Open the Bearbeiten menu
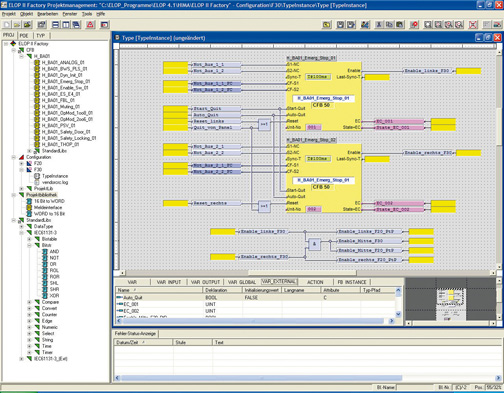The image size is (504, 393). click(47, 14)
